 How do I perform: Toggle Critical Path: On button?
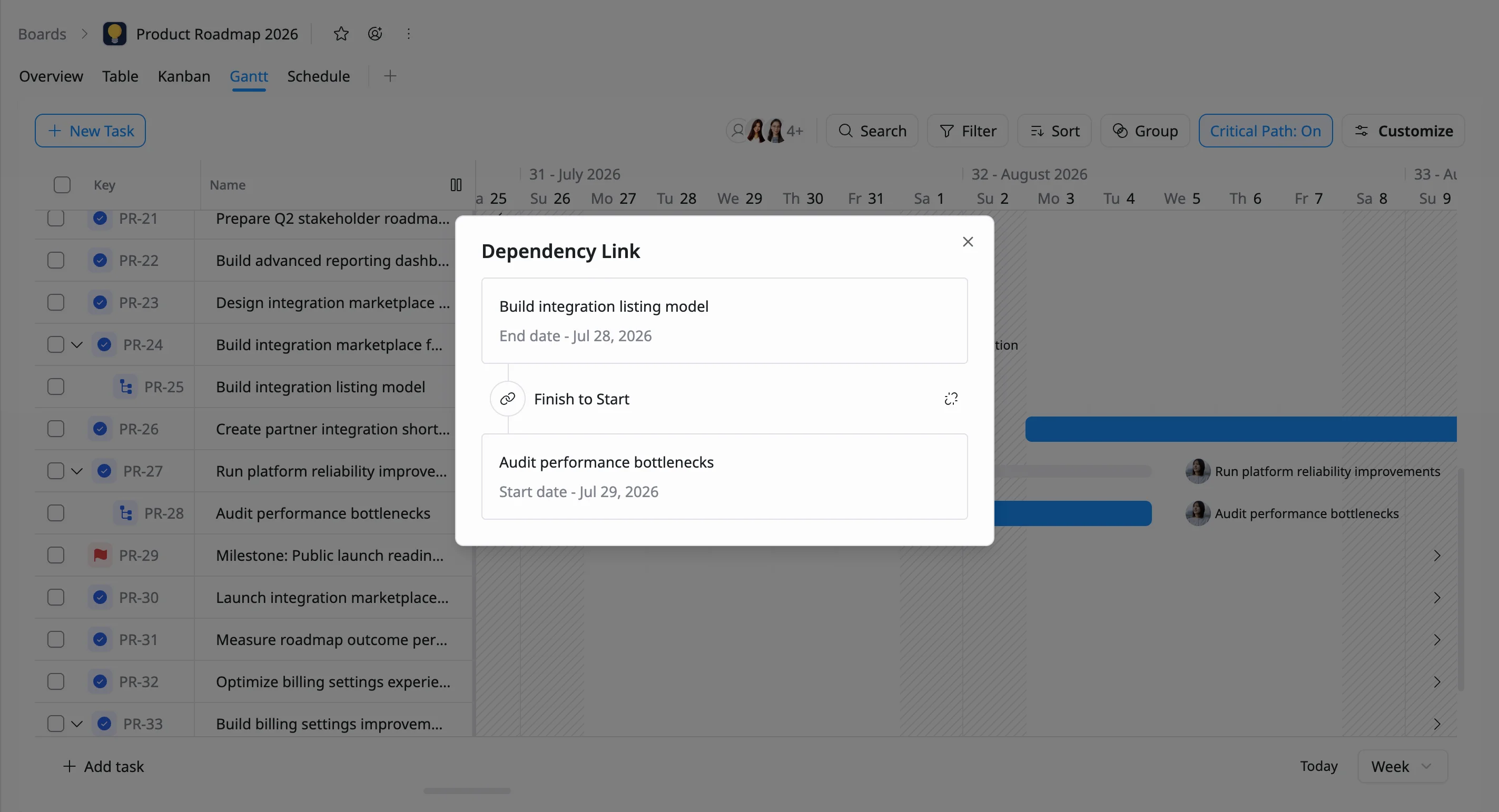(1265, 131)
